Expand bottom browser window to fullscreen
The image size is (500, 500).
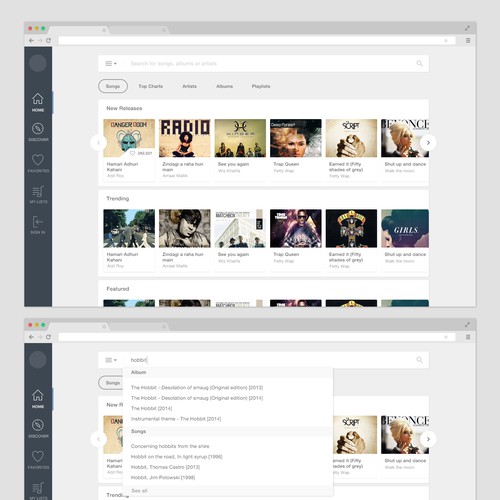[467, 325]
